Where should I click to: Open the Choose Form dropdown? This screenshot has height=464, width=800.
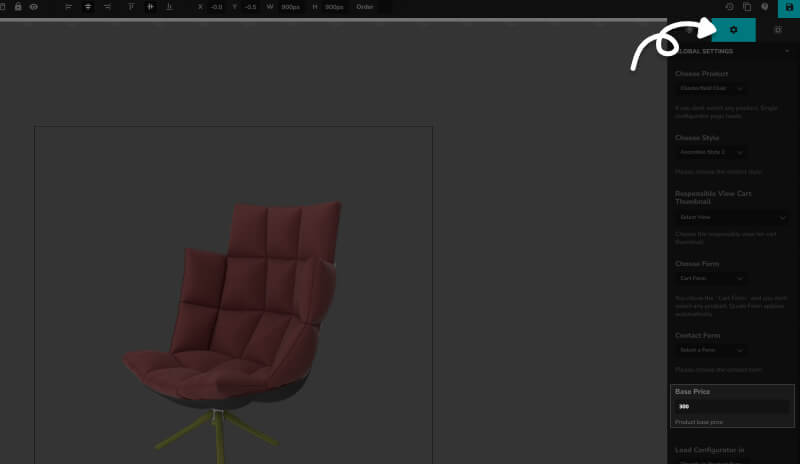coord(711,278)
